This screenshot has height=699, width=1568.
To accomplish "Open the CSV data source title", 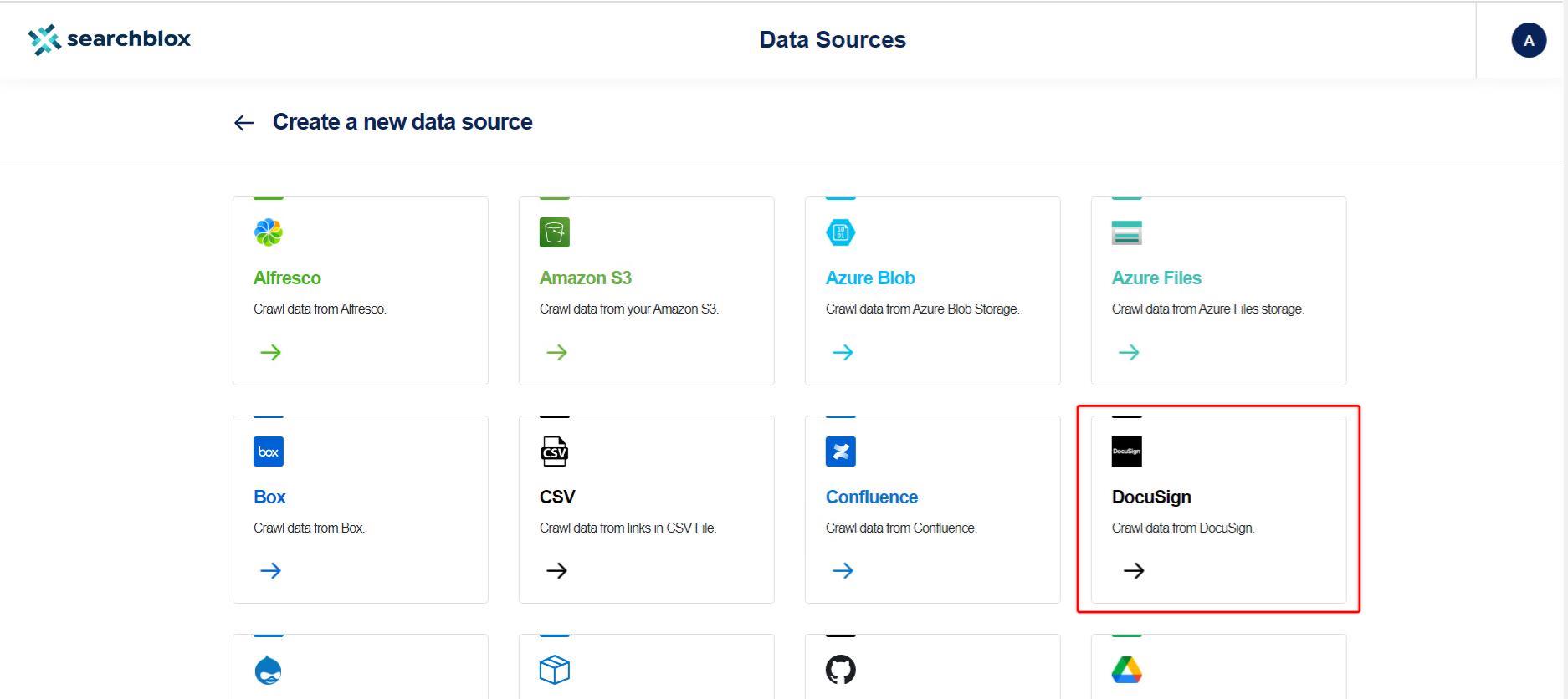I will [557, 497].
